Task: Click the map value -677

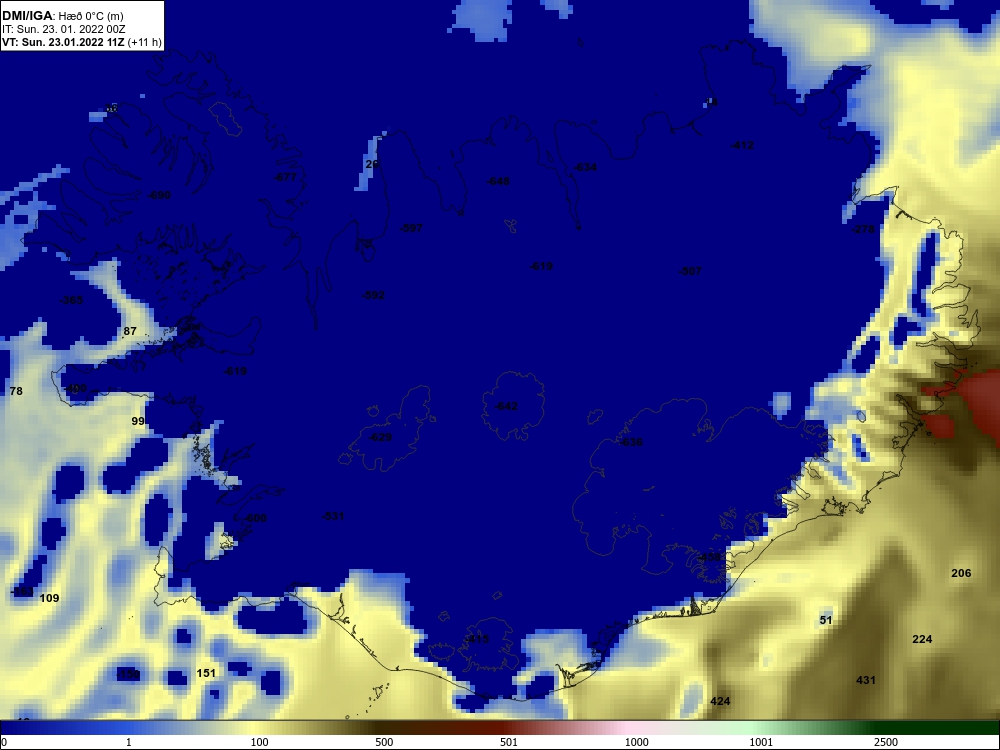Action: pyautogui.click(x=285, y=177)
